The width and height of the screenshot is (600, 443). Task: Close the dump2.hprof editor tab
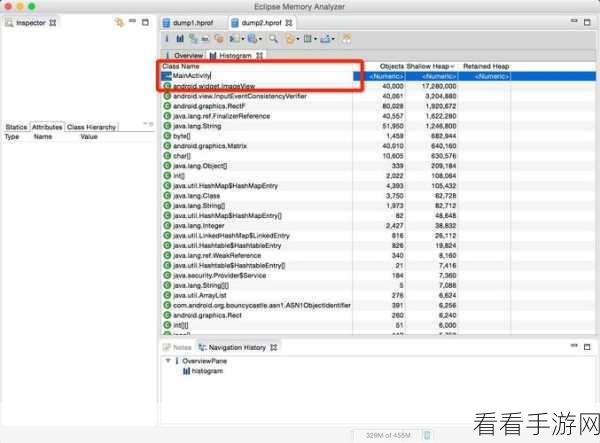pyautogui.click(x=289, y=23)
